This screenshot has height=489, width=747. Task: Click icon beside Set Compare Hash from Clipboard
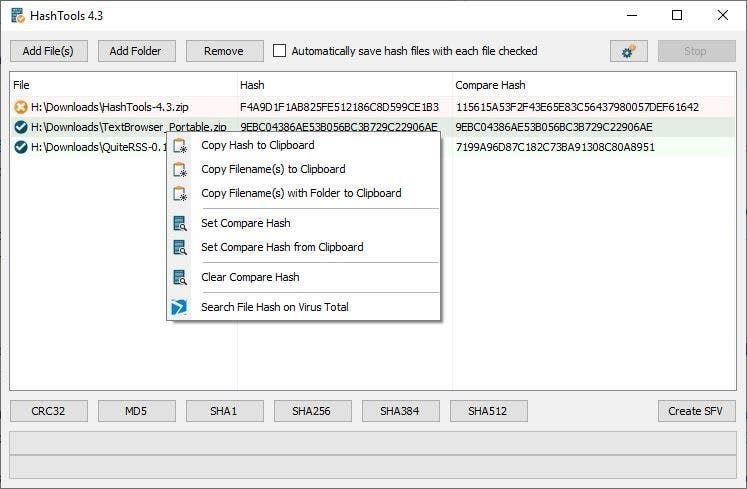click(x=180, y=247)
